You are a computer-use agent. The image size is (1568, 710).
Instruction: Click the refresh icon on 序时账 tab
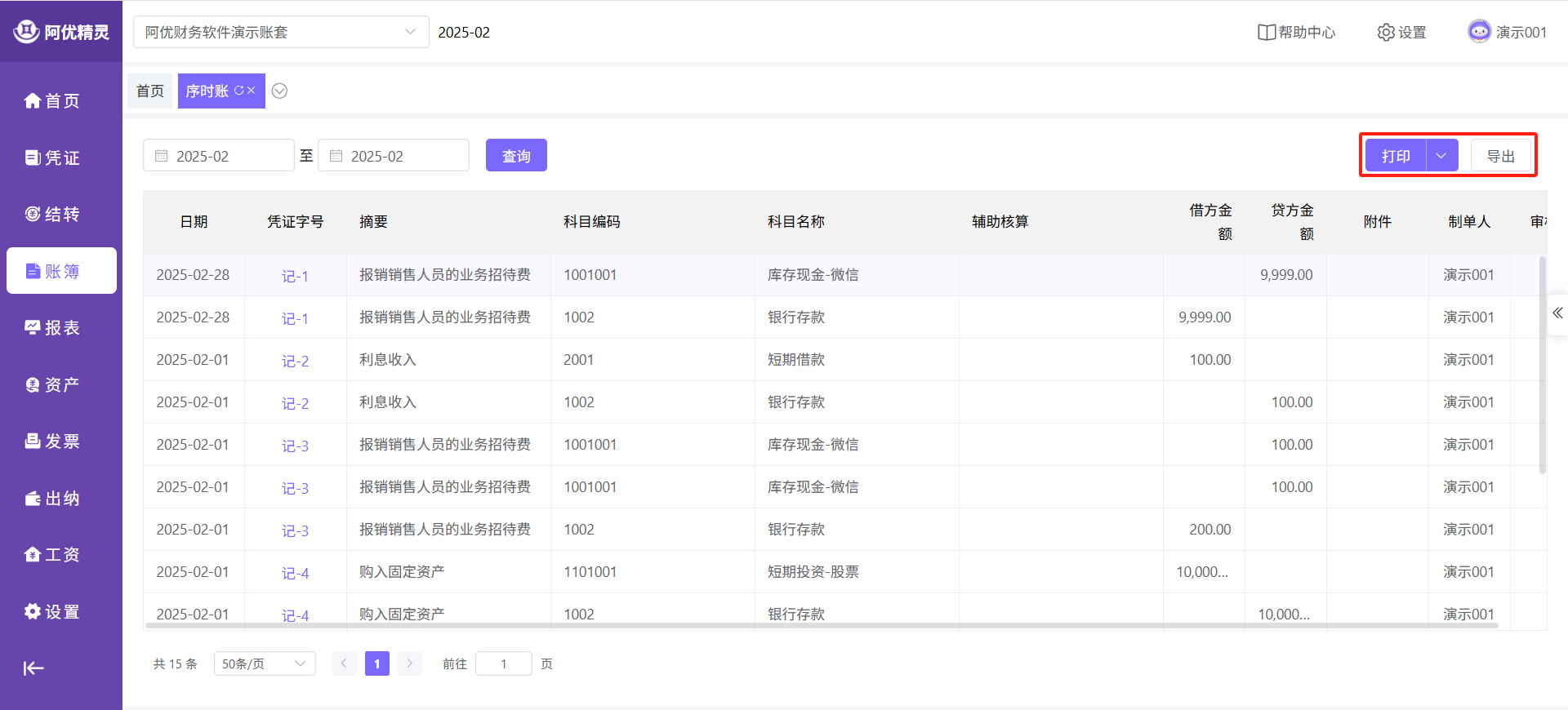click(239, 91)
